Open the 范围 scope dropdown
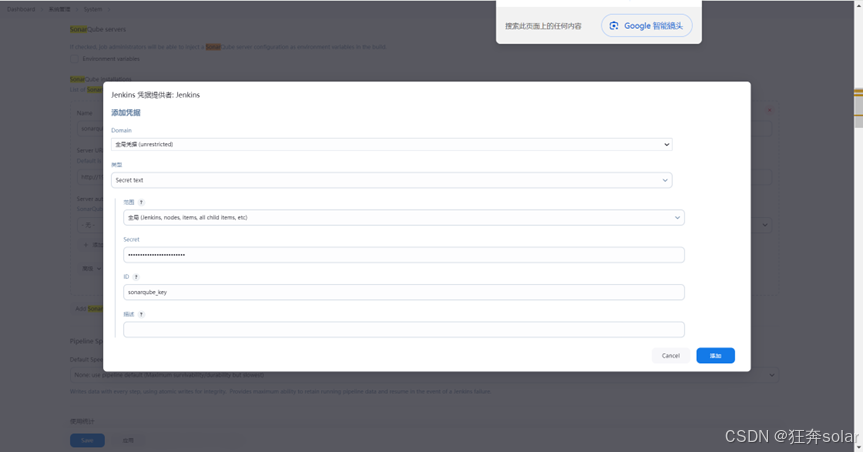The width and height of the screenshot is (863, 452). coord(403,217)
